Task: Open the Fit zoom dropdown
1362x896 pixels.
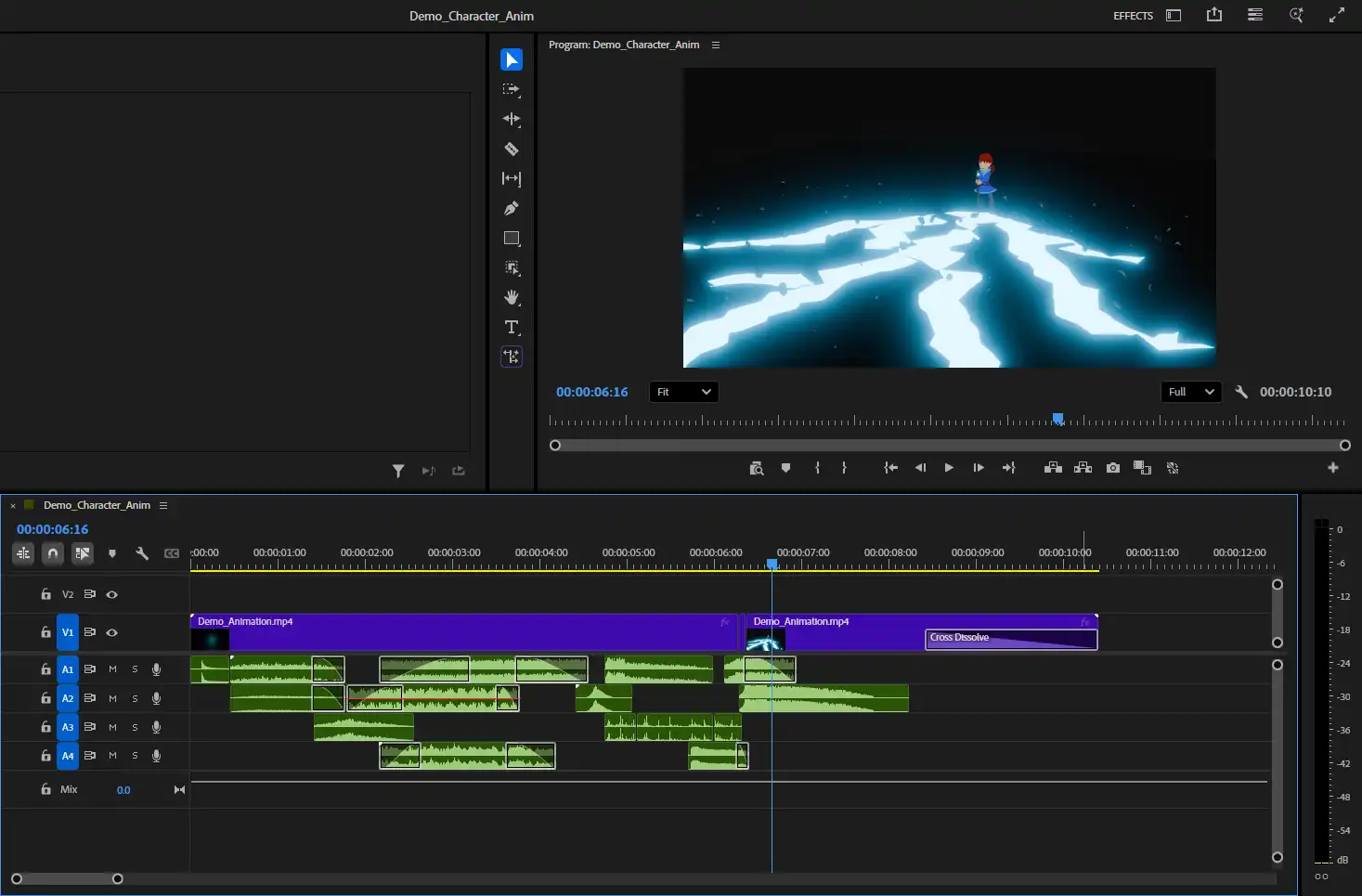Action: [x=683, y=392]
